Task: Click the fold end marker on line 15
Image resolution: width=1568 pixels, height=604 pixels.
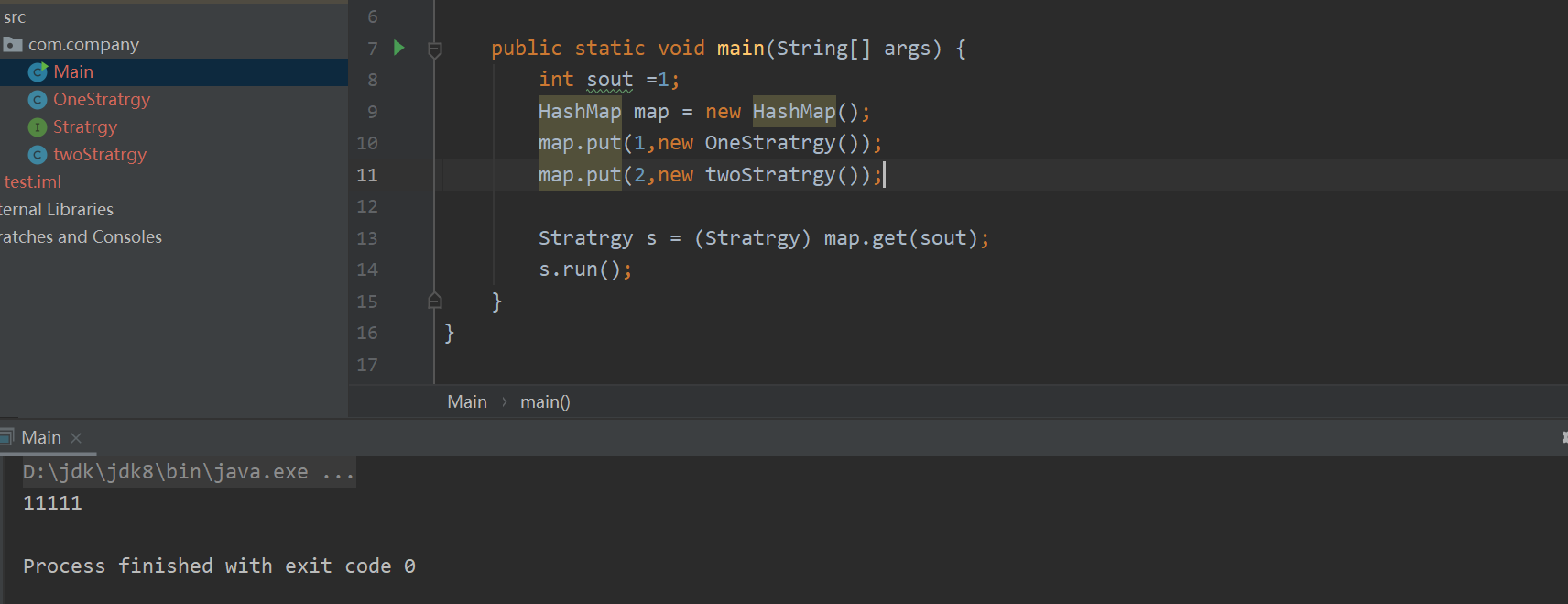Action: click(x=435, y=301)
